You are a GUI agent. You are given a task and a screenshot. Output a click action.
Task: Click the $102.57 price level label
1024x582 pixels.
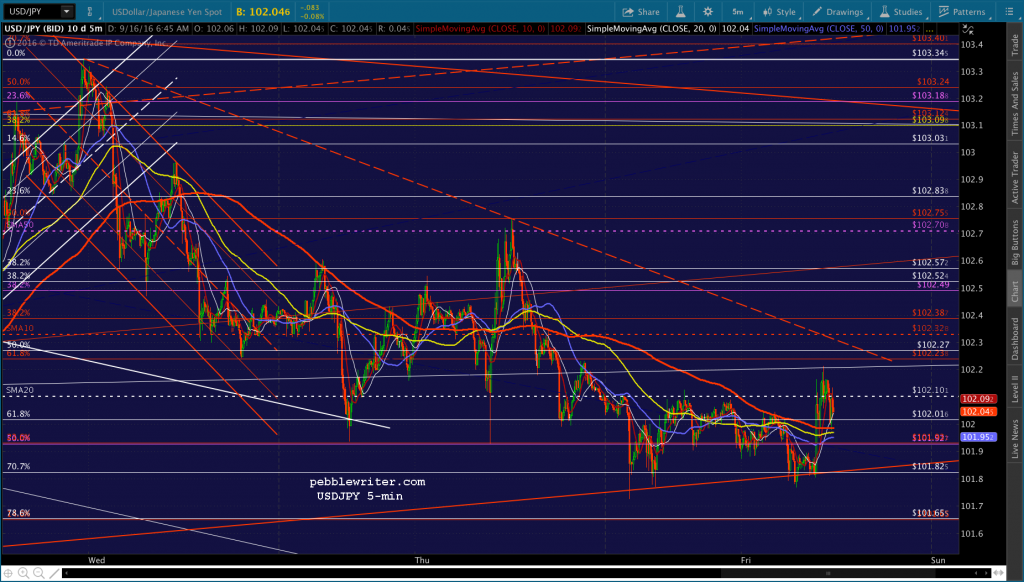[x=930, y=262]
